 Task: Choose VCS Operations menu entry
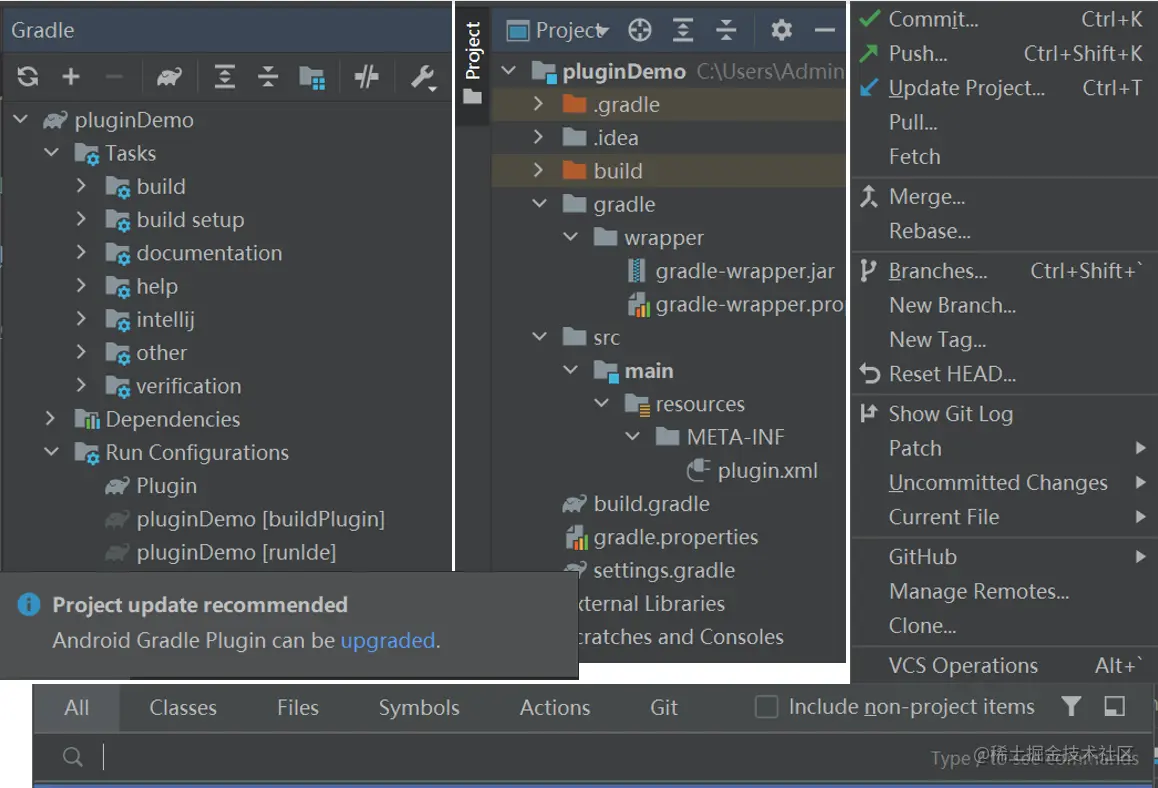click(x=1003, y=665)
